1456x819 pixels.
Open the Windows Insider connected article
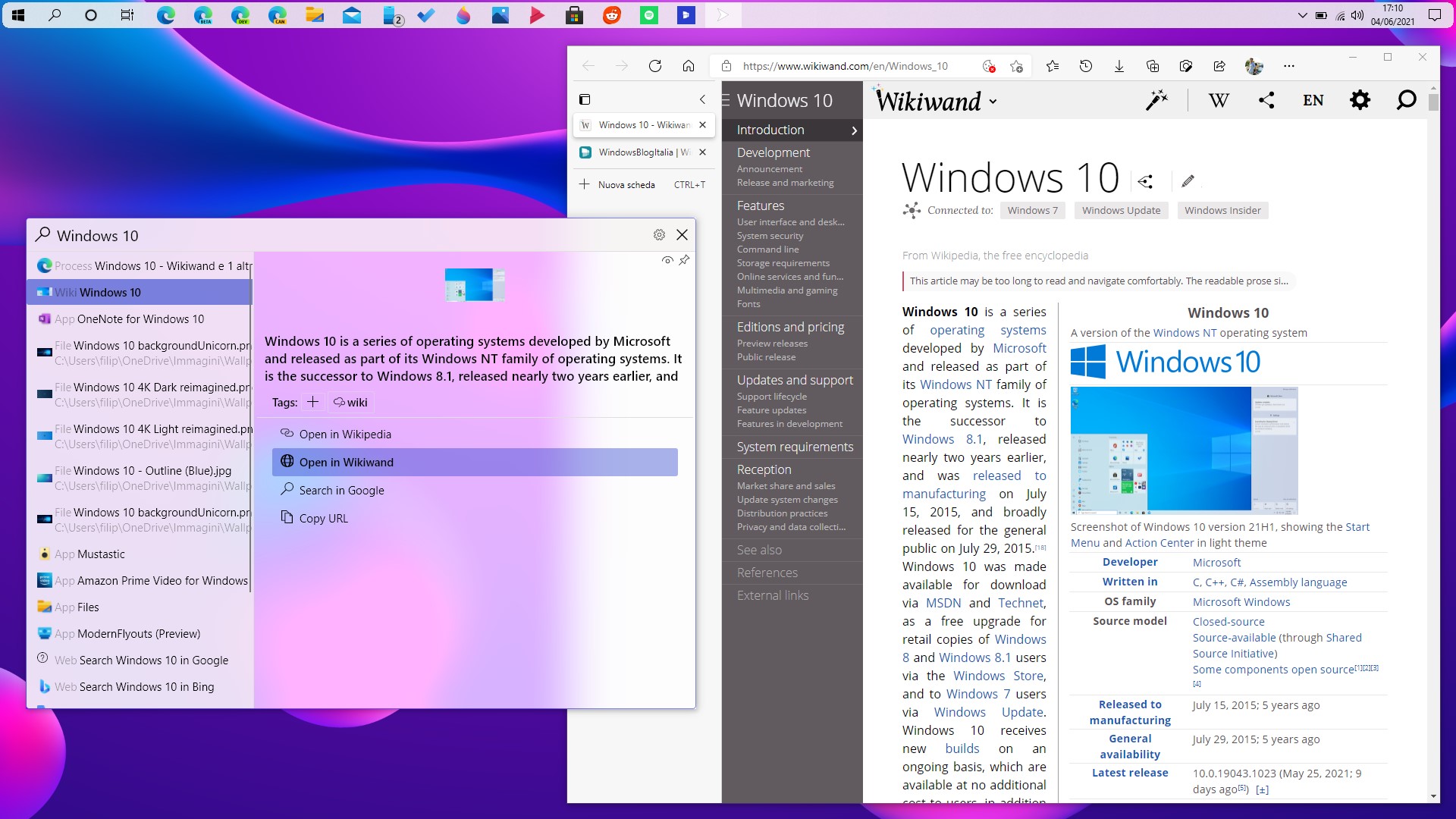(x=1222, y=210)
